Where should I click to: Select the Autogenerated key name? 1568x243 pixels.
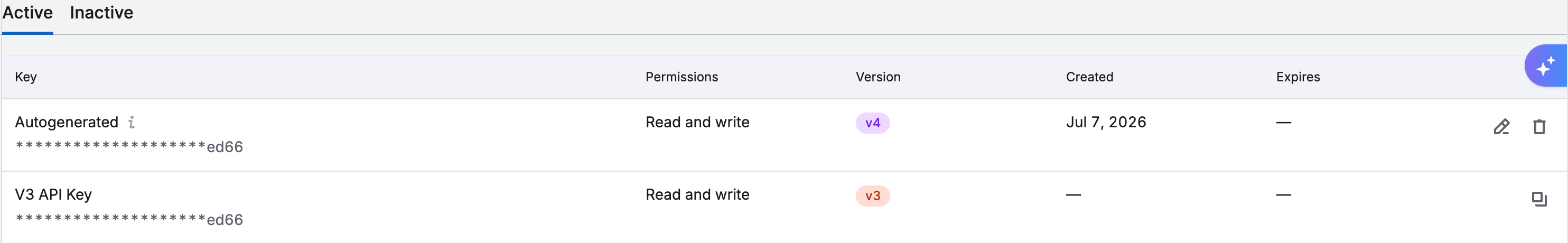pyautogui.click(x=67, y=123)
